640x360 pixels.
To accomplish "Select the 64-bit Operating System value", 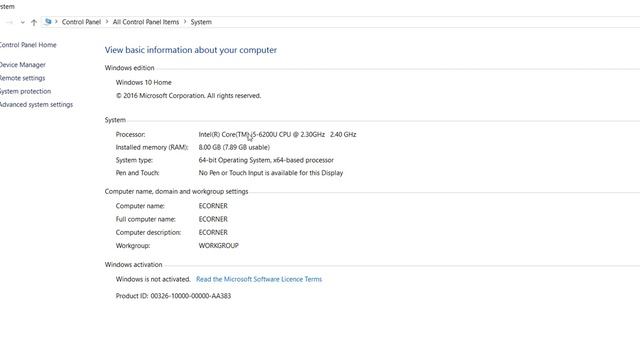I will coord(266,160).
